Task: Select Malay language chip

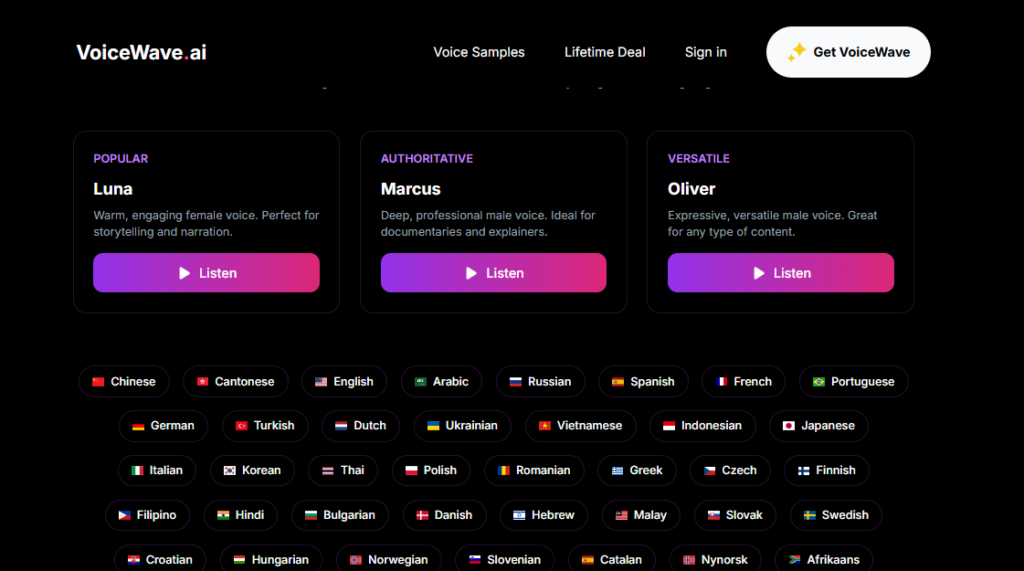Action: (x=641, y=515)
